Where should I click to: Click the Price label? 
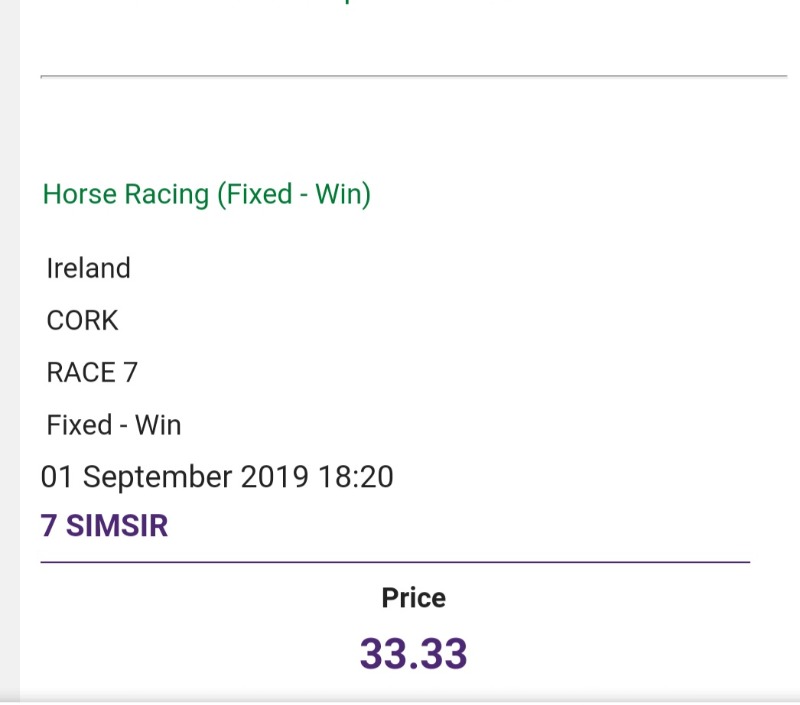[413, 598]
